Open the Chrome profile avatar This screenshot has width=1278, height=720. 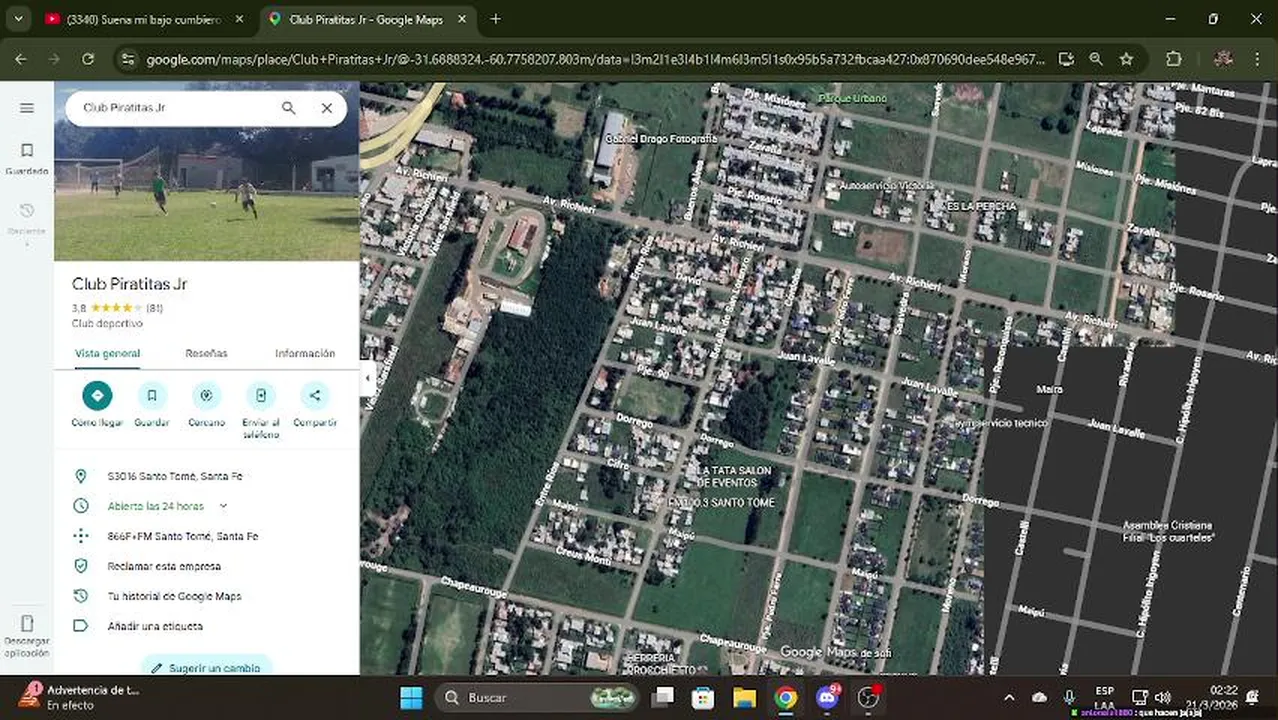pos(1222,59)
